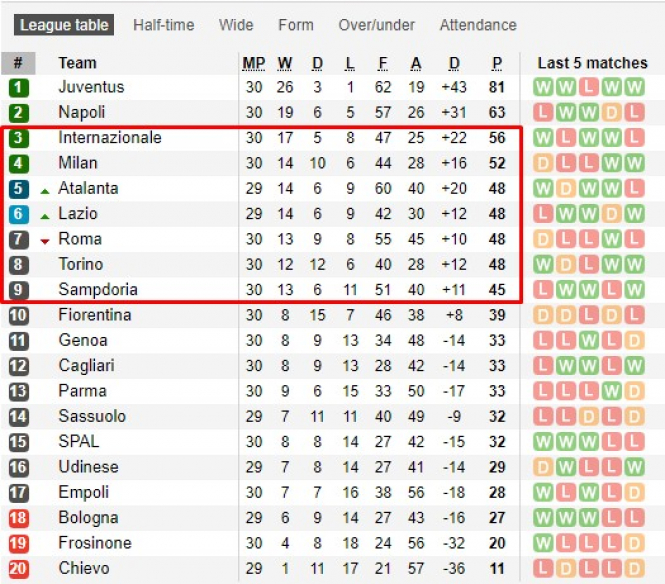
Task: Click the blue position 5 badge
Action: click(x=18, y=189)
